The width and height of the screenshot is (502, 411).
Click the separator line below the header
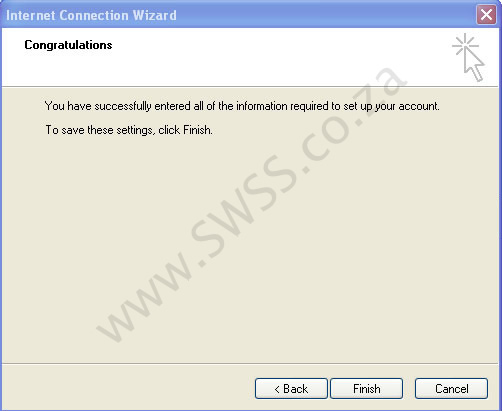tap(251, 87)
